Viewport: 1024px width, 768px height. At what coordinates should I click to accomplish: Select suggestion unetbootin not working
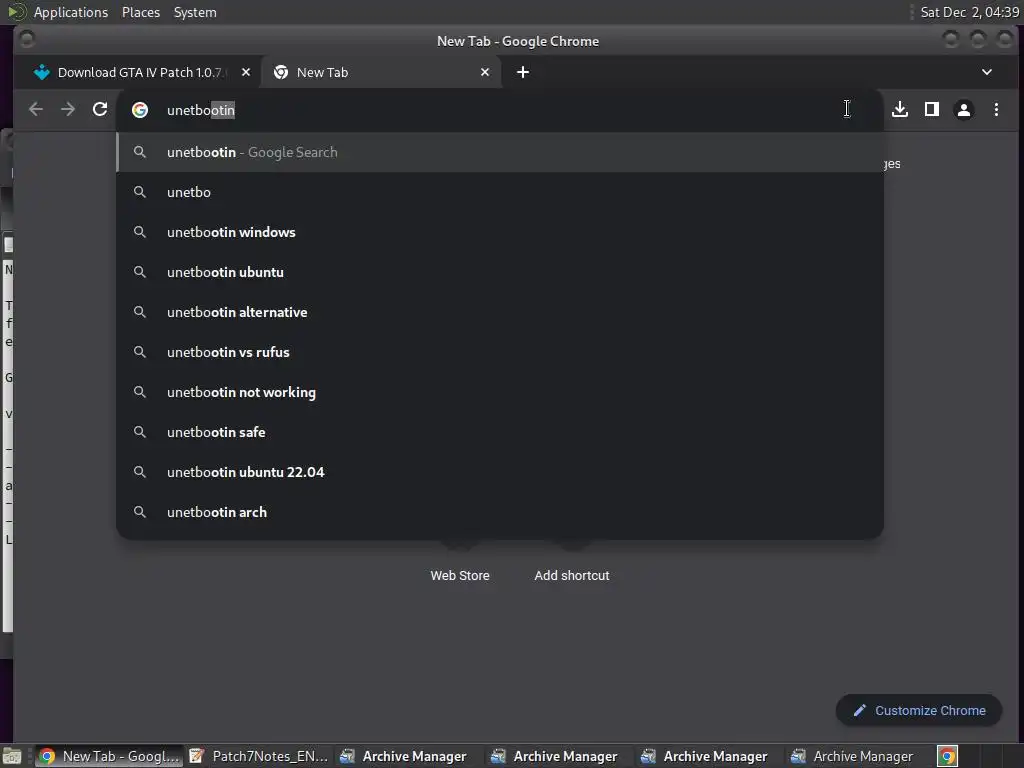click(500, 392)
